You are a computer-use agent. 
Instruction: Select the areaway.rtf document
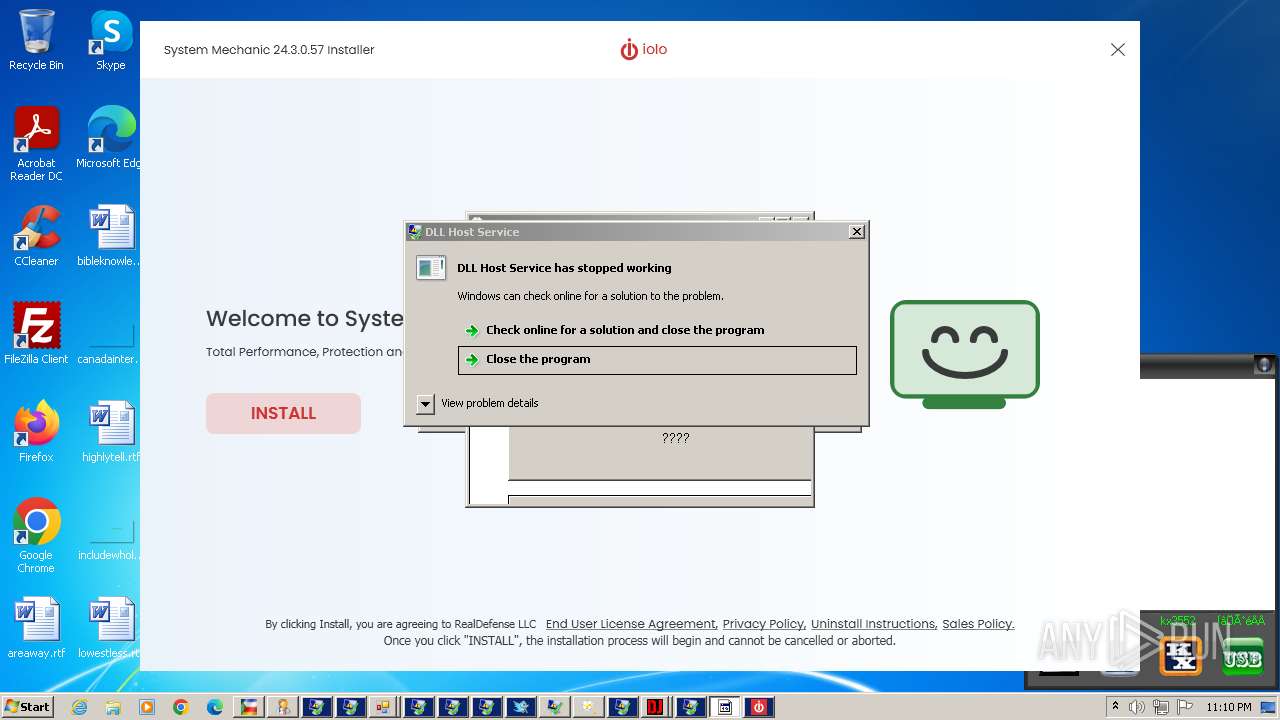(x=36, y=628)
